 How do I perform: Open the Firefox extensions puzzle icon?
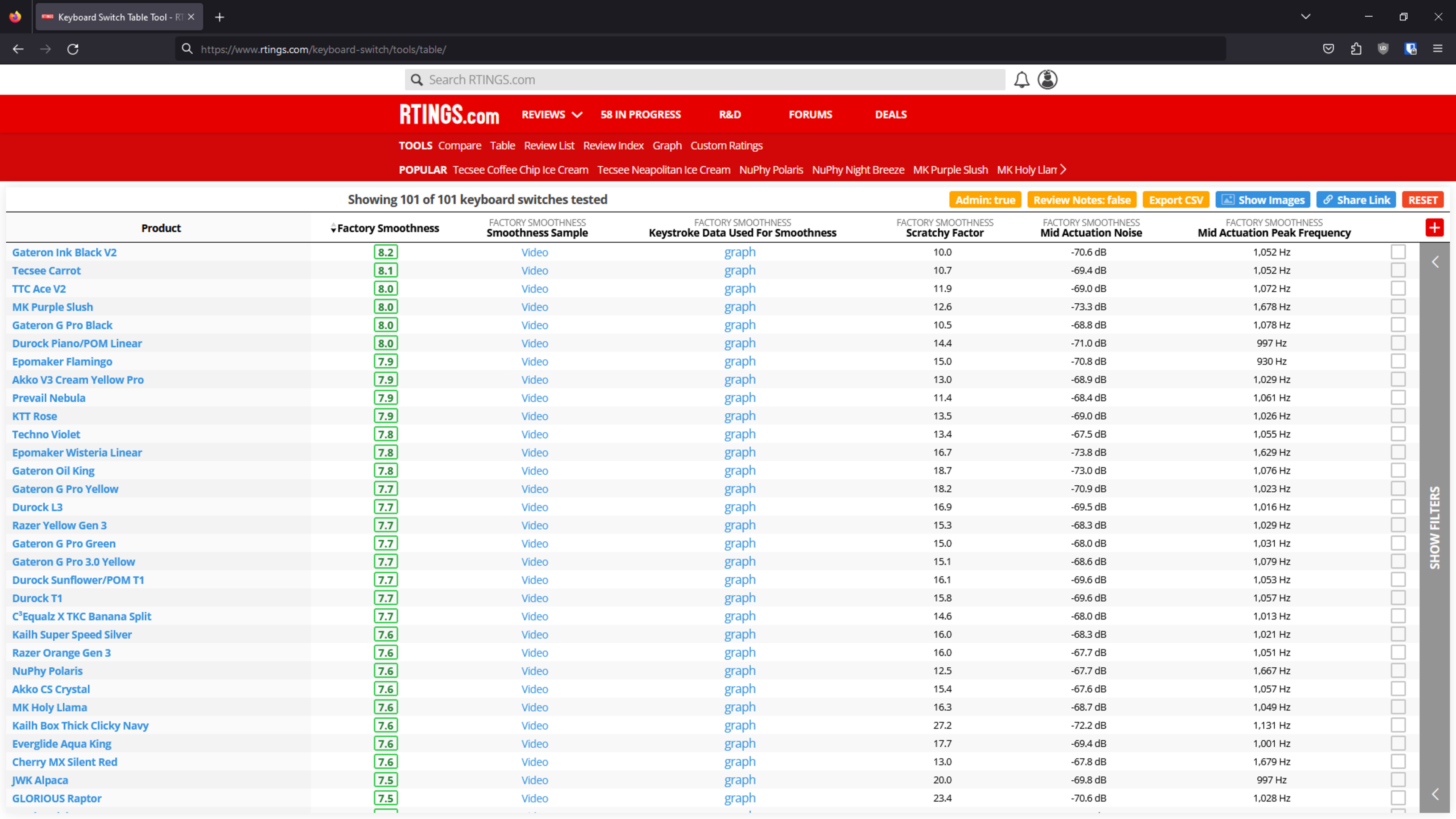tap(1356, 49)
